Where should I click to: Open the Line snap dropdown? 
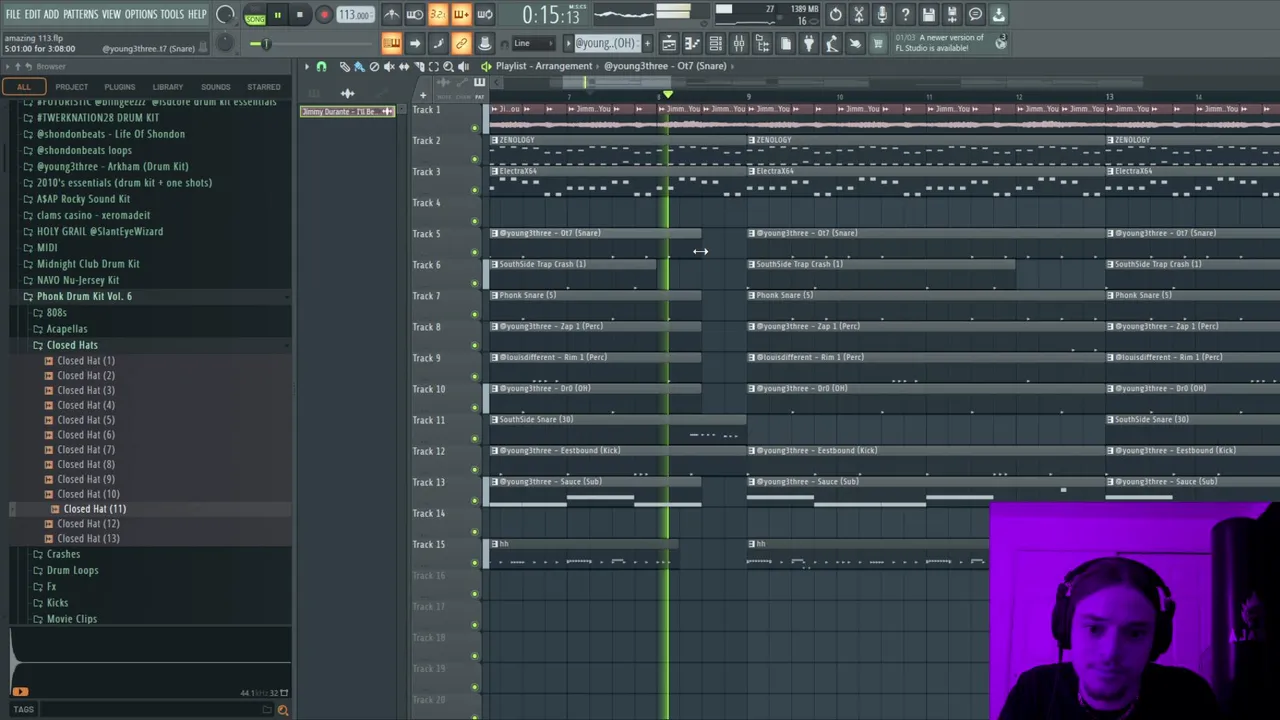[531, 43]
